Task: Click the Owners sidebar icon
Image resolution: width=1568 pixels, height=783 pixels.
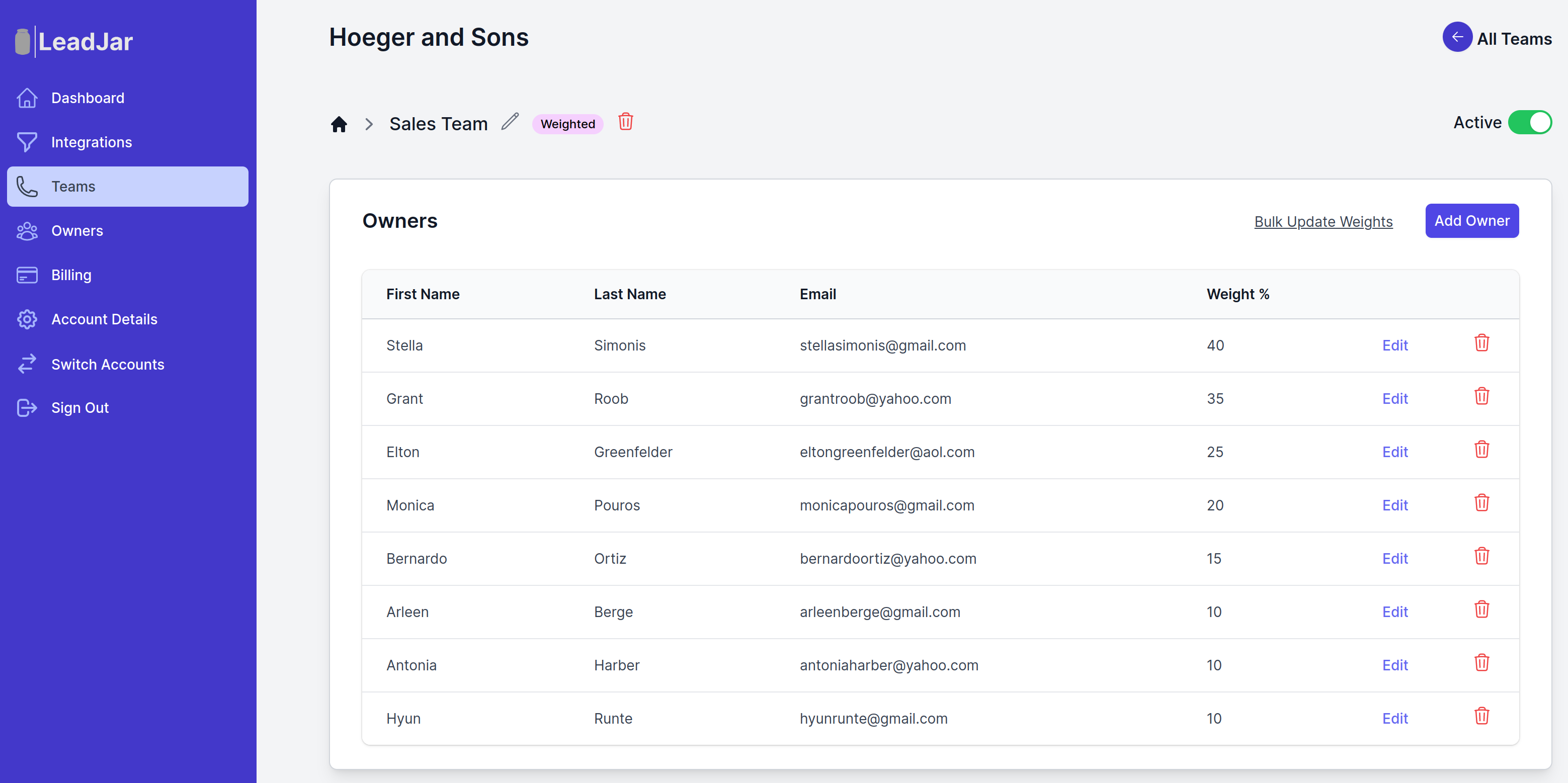Action: point(28,230)
